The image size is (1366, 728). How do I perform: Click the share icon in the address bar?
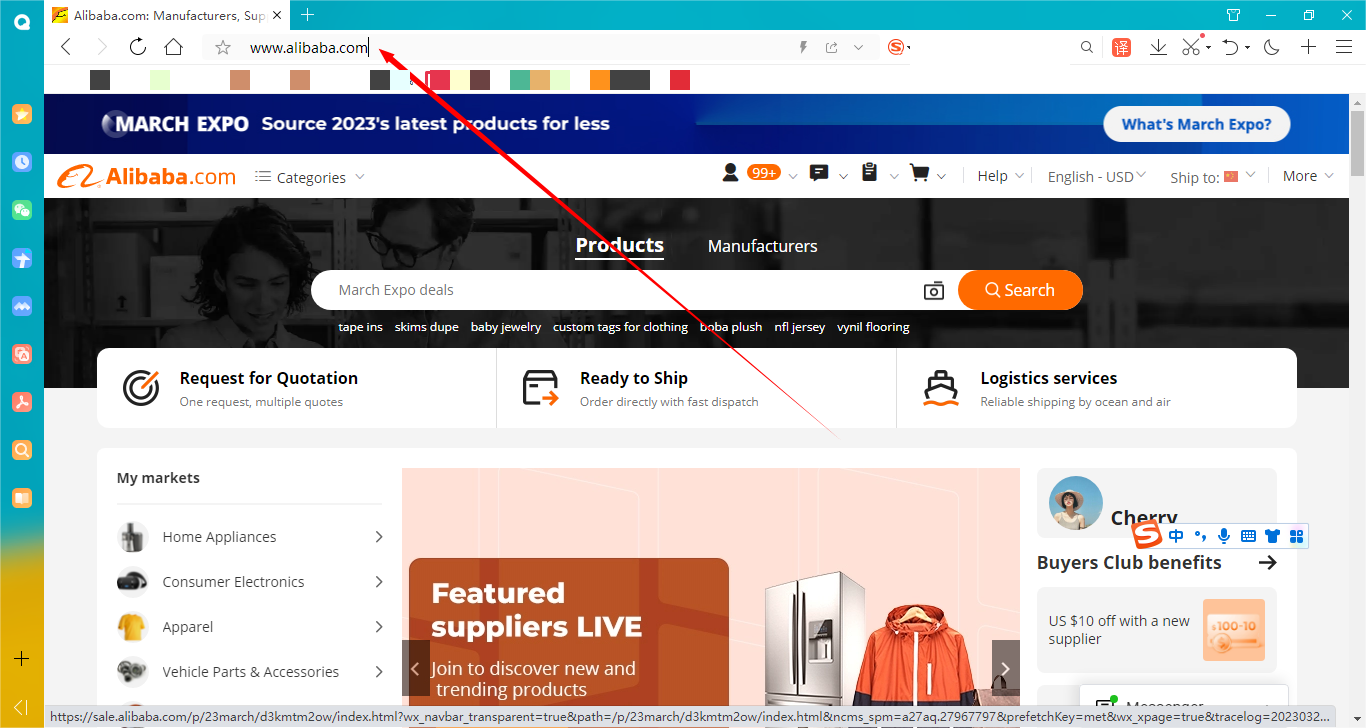coord(831,47)
